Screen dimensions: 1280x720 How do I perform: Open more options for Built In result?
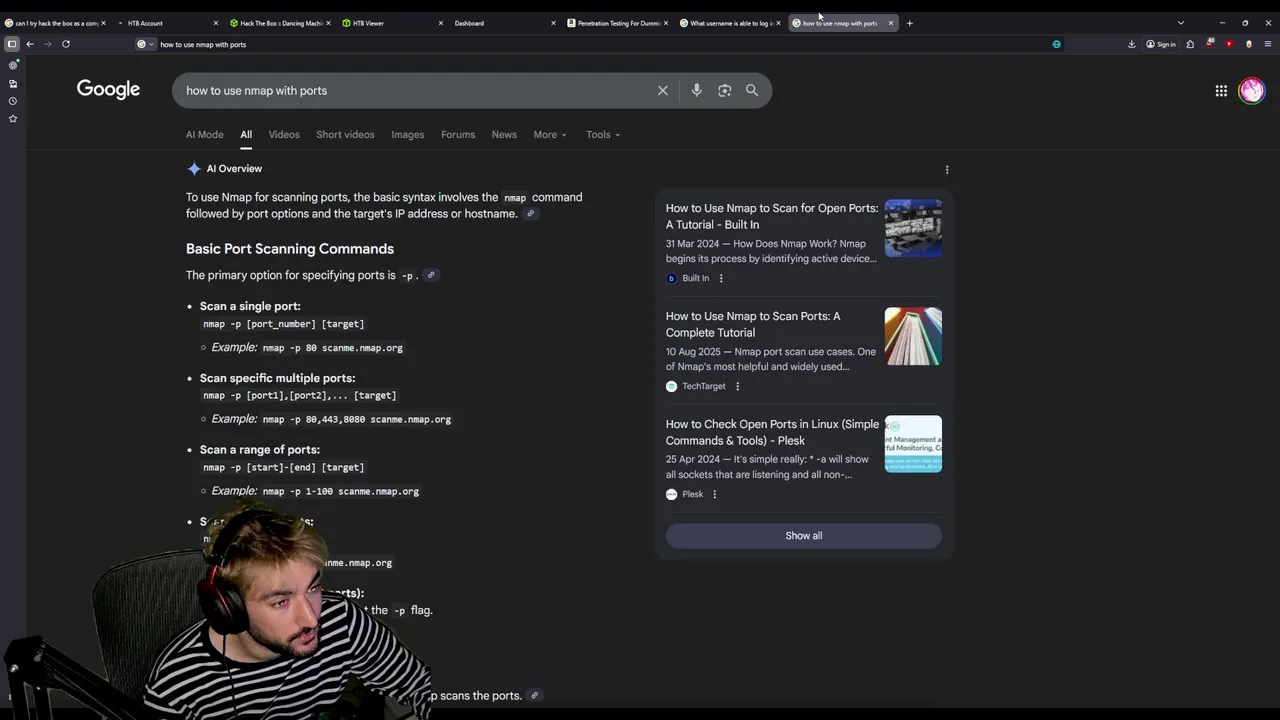721,278
